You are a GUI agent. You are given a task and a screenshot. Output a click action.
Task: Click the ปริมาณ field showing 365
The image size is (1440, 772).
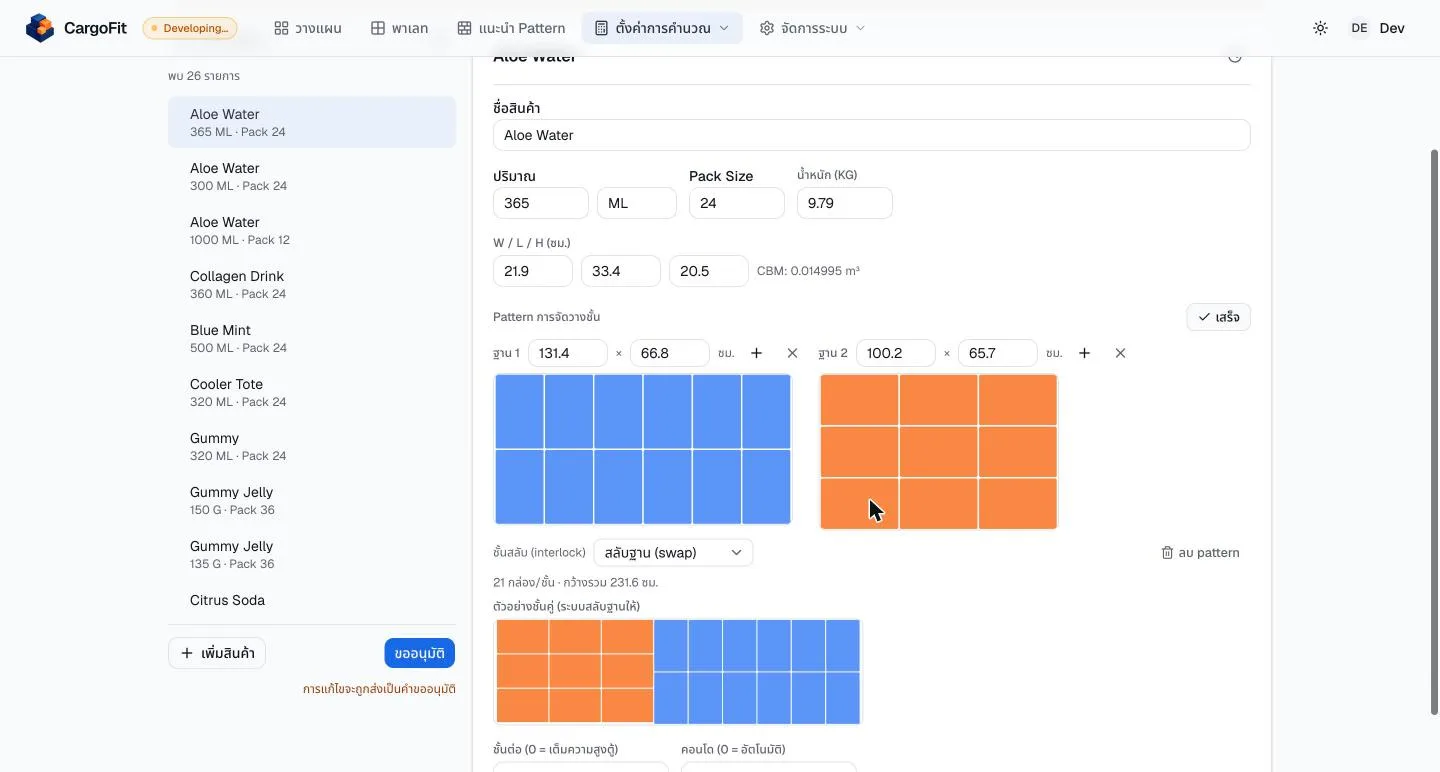click(x=540, y=203)
